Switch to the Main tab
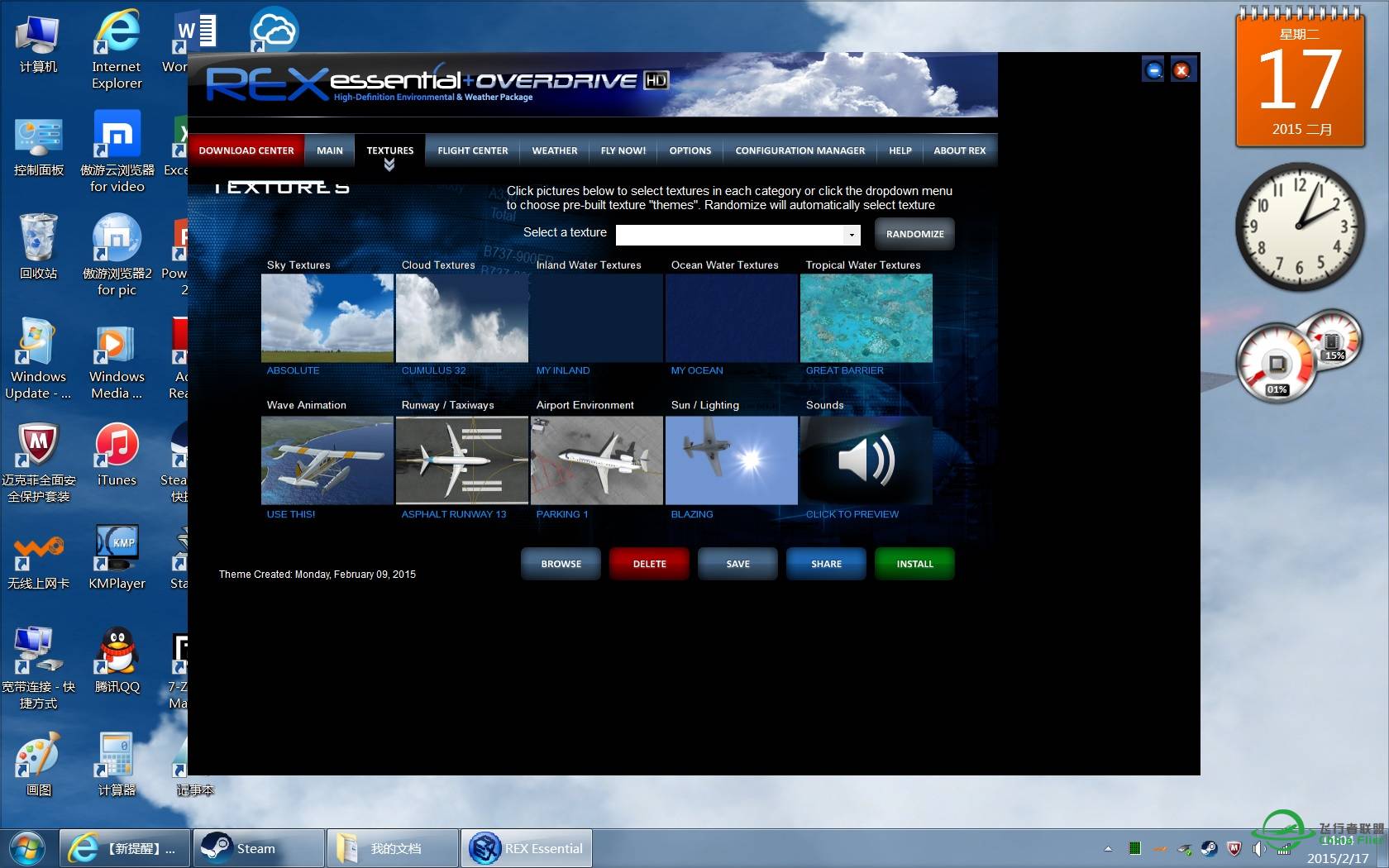Image resolution: width=1389 pixels, height=868 pixels. click(329, 150)
